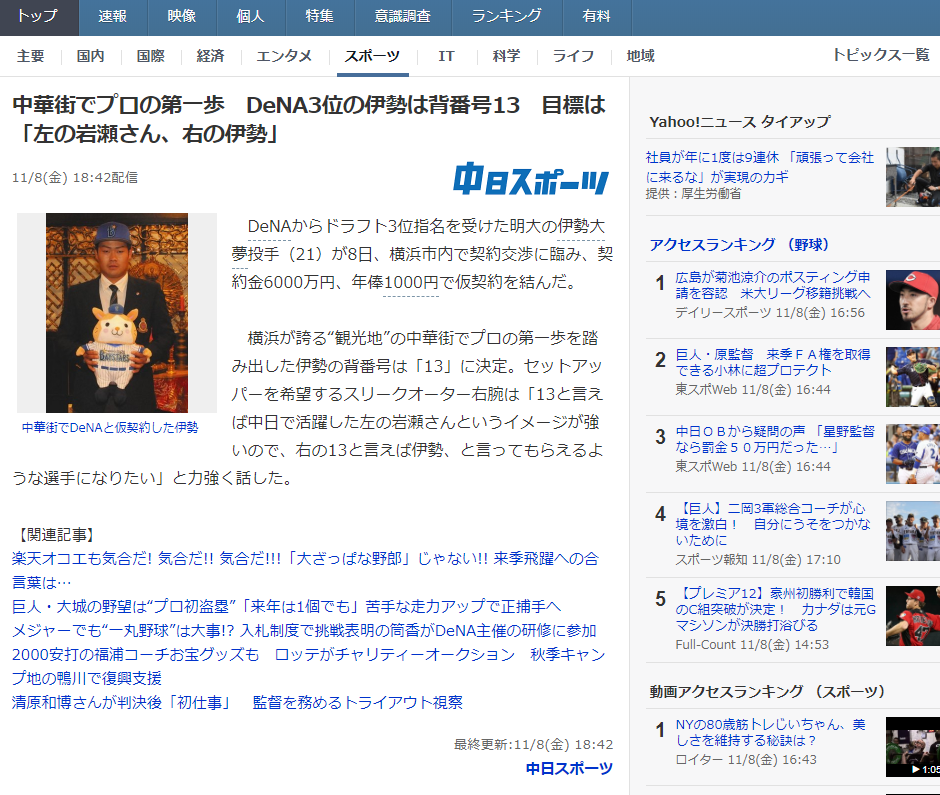The height and width of the screenshot is (795, 940).
Task: Open tie-up article thumbnail image
Action: coord(913,177)
